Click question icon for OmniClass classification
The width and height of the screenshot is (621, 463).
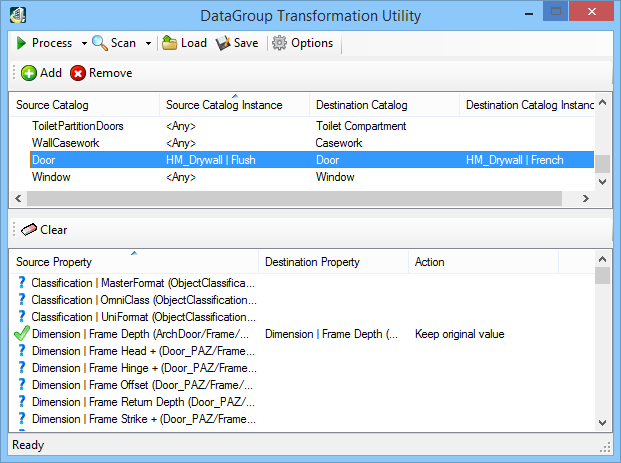(22, 300)
